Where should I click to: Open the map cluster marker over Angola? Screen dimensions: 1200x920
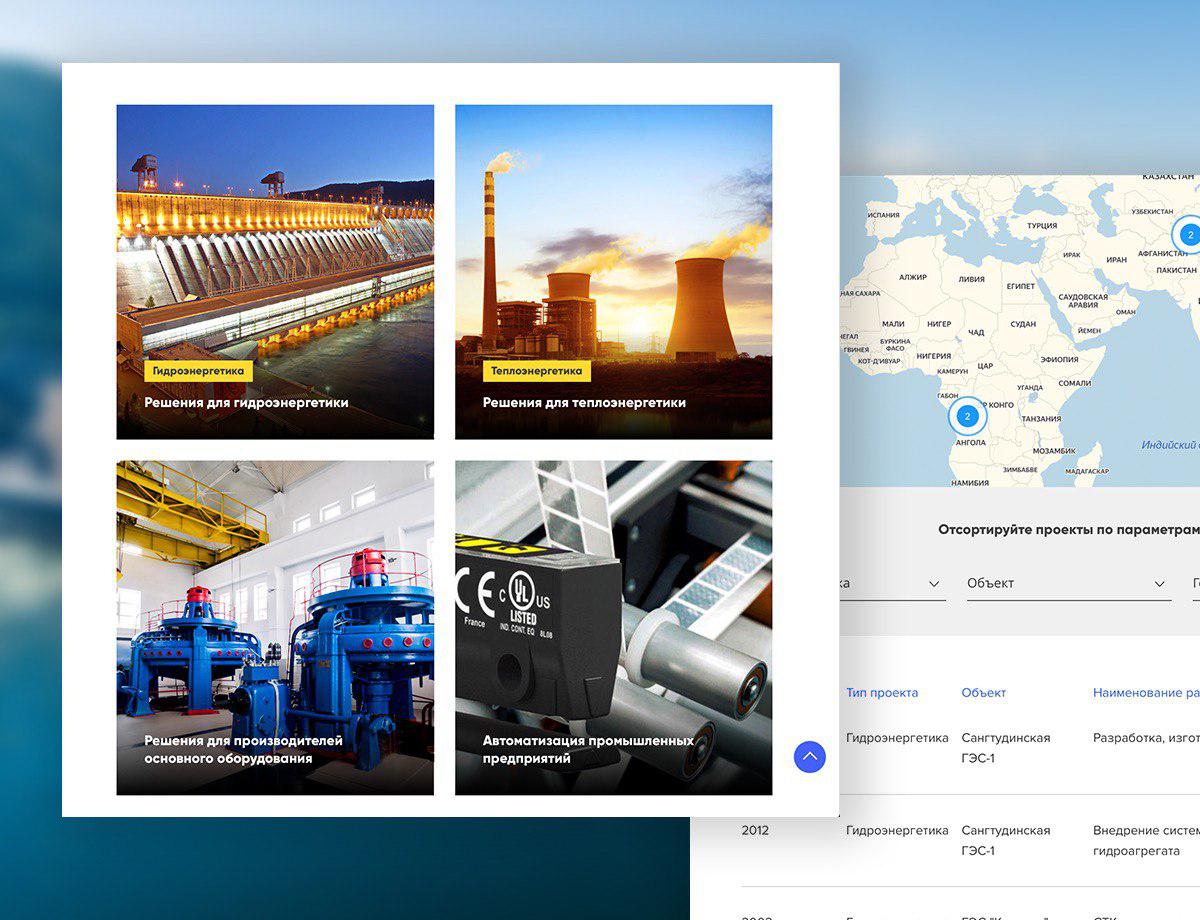tap(967, 416)
